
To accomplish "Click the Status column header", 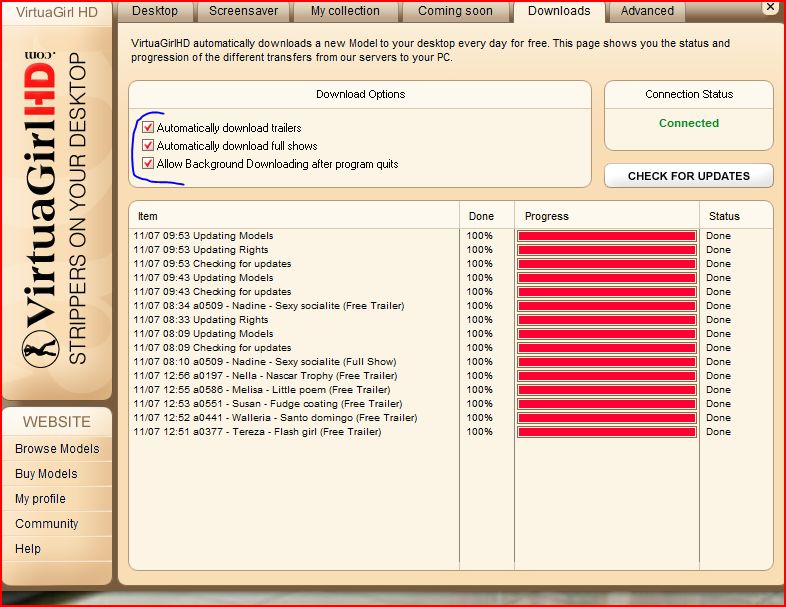I will coord(724,217).
